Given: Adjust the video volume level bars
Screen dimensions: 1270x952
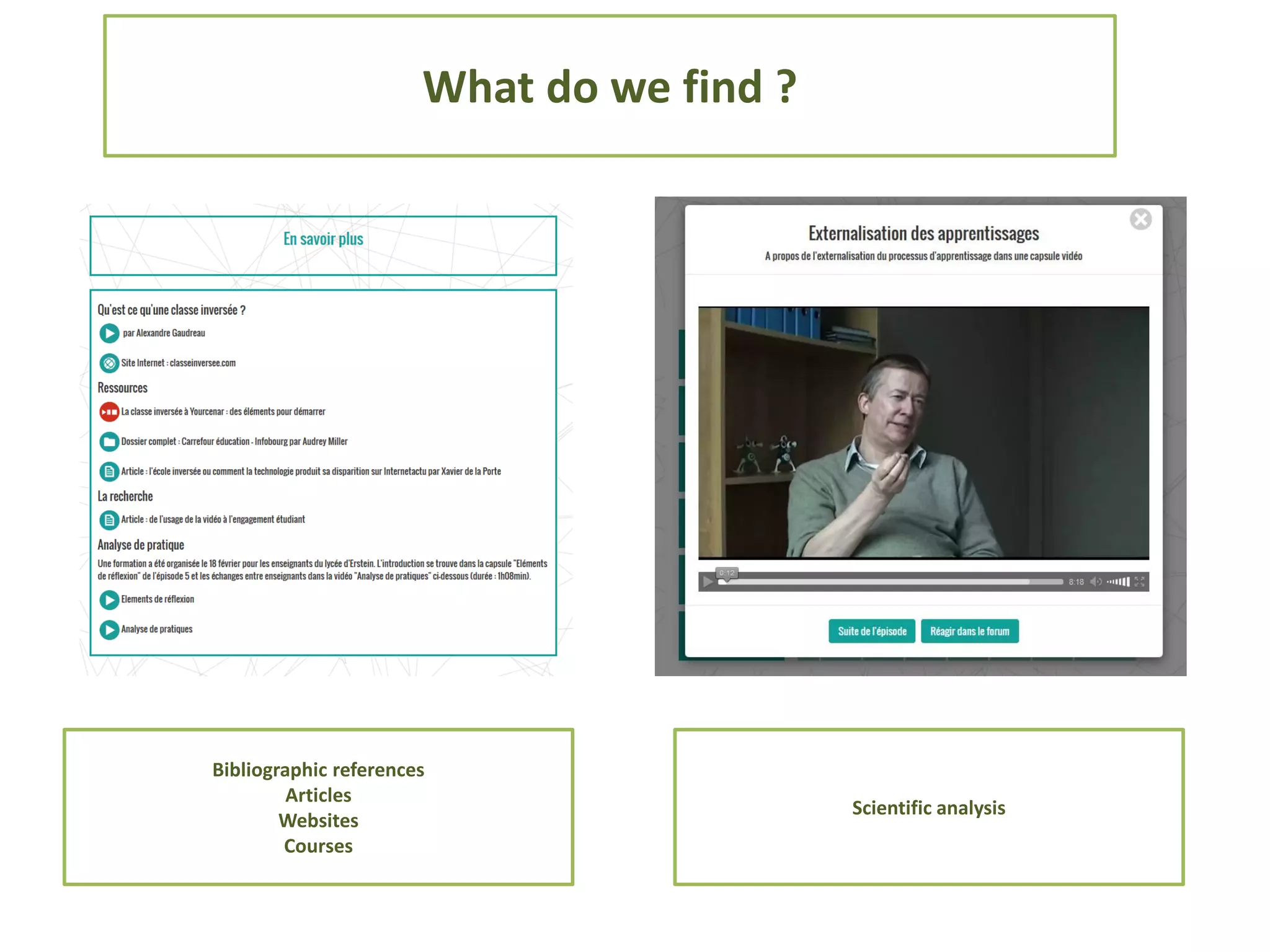Looking at the screenshot, I should (x=1118, y=581).
